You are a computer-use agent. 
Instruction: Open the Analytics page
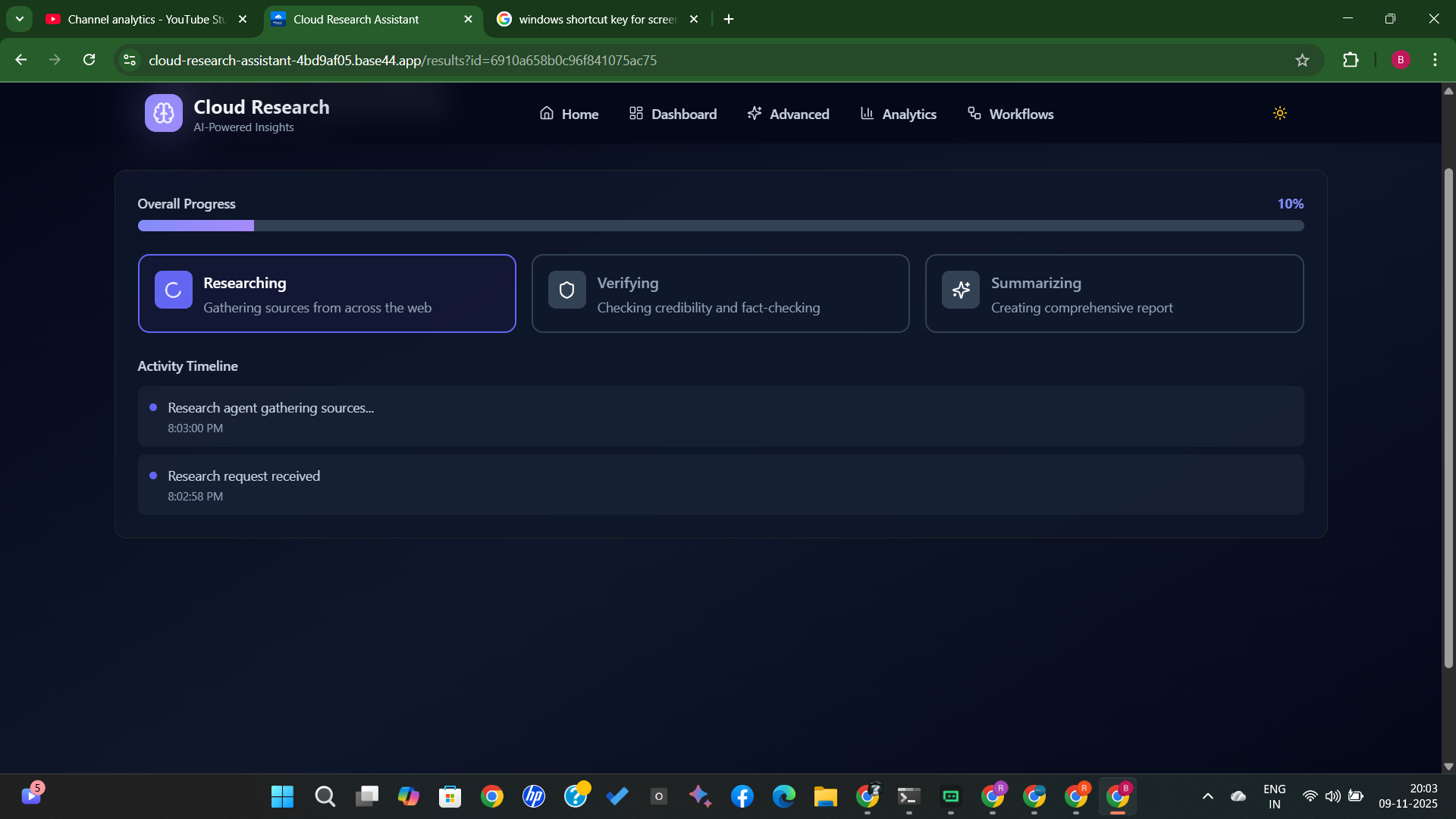coord(898,114)
